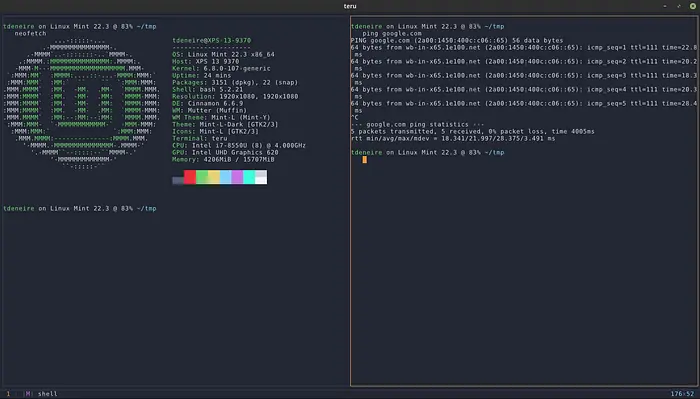Click the Packages: 3151 (dpkg) line
Image resolution: width=700 pixels, height=399 pixels.
[x=235, y=83]
